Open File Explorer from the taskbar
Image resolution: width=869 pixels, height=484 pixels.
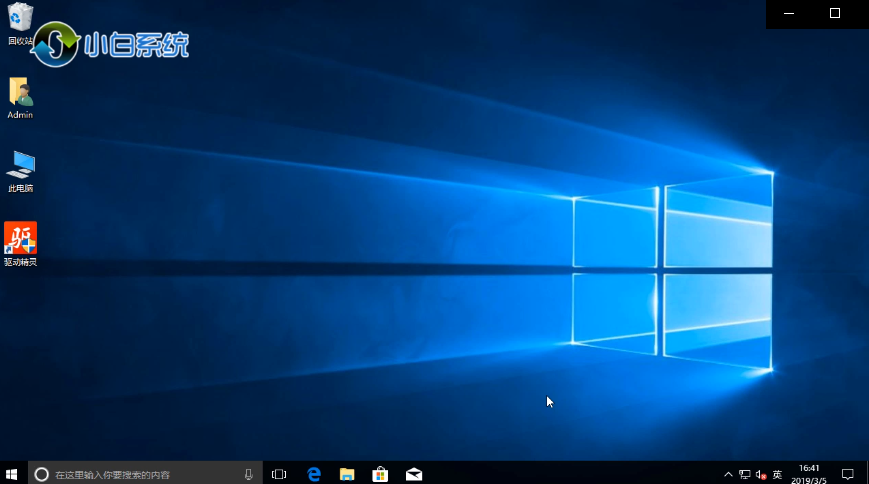click(347, 474)
